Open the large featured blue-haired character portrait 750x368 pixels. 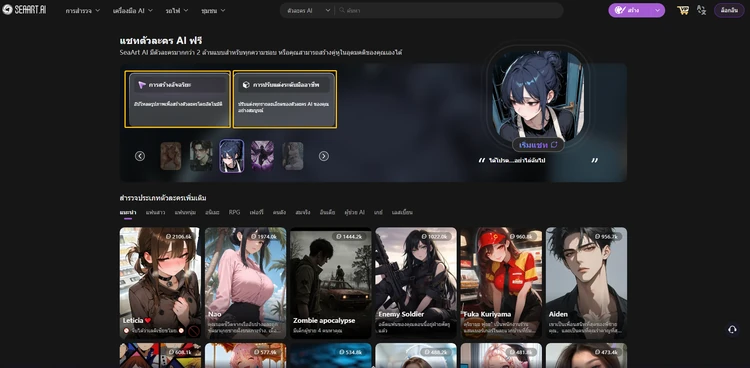click(538, 95)
